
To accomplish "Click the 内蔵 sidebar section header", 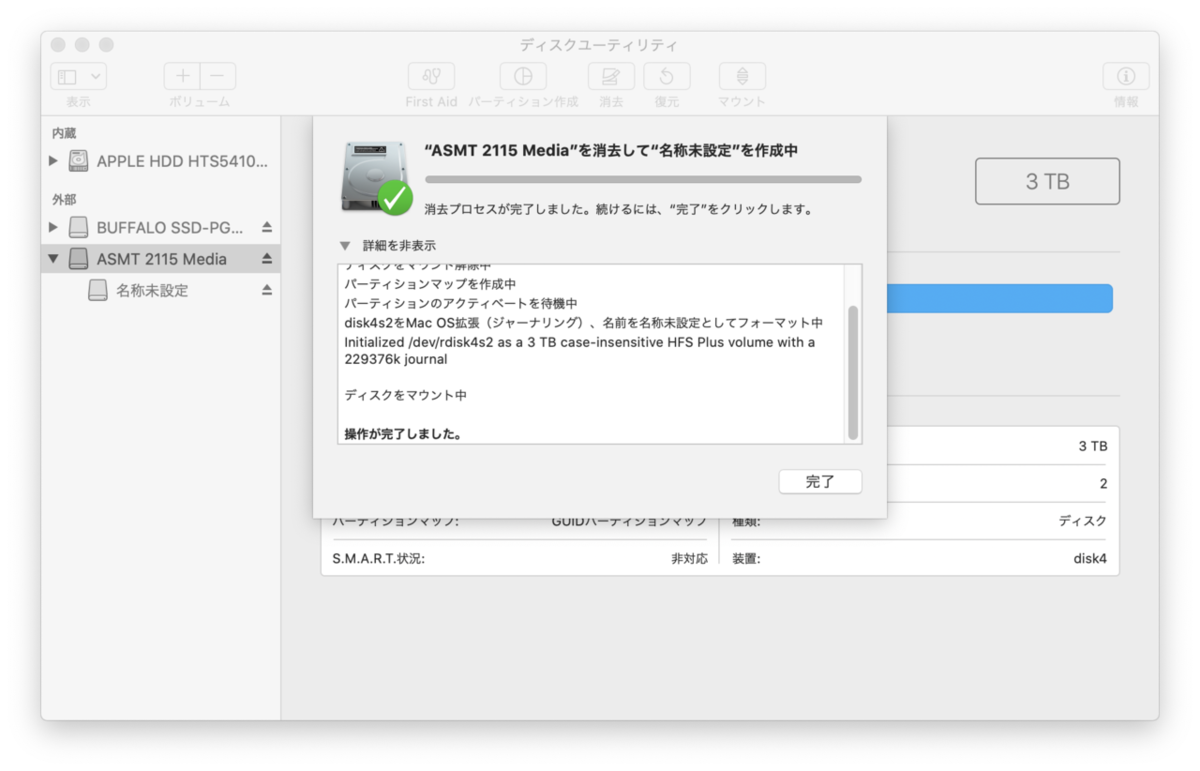I will coord(64,133).
